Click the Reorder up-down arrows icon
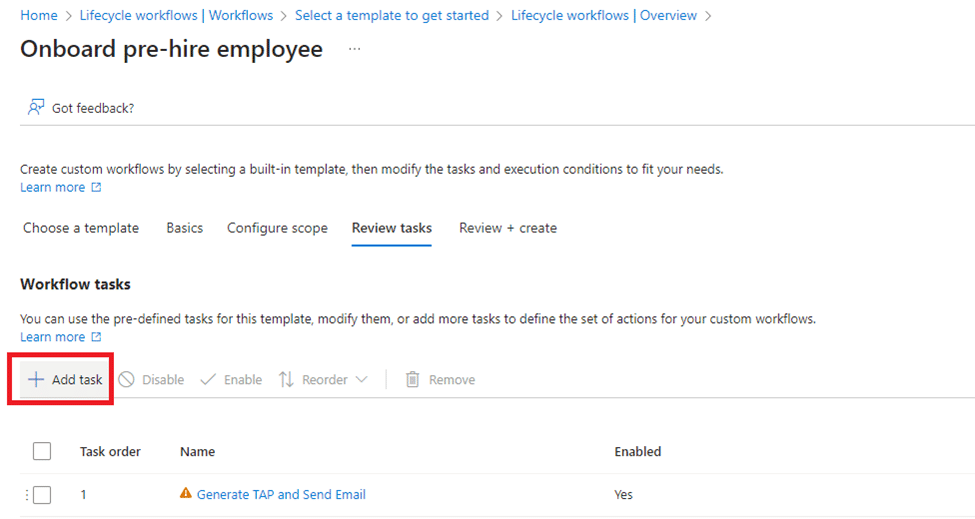Image resolution: width=975 pixels, height=519 pixels. [286, 380]
